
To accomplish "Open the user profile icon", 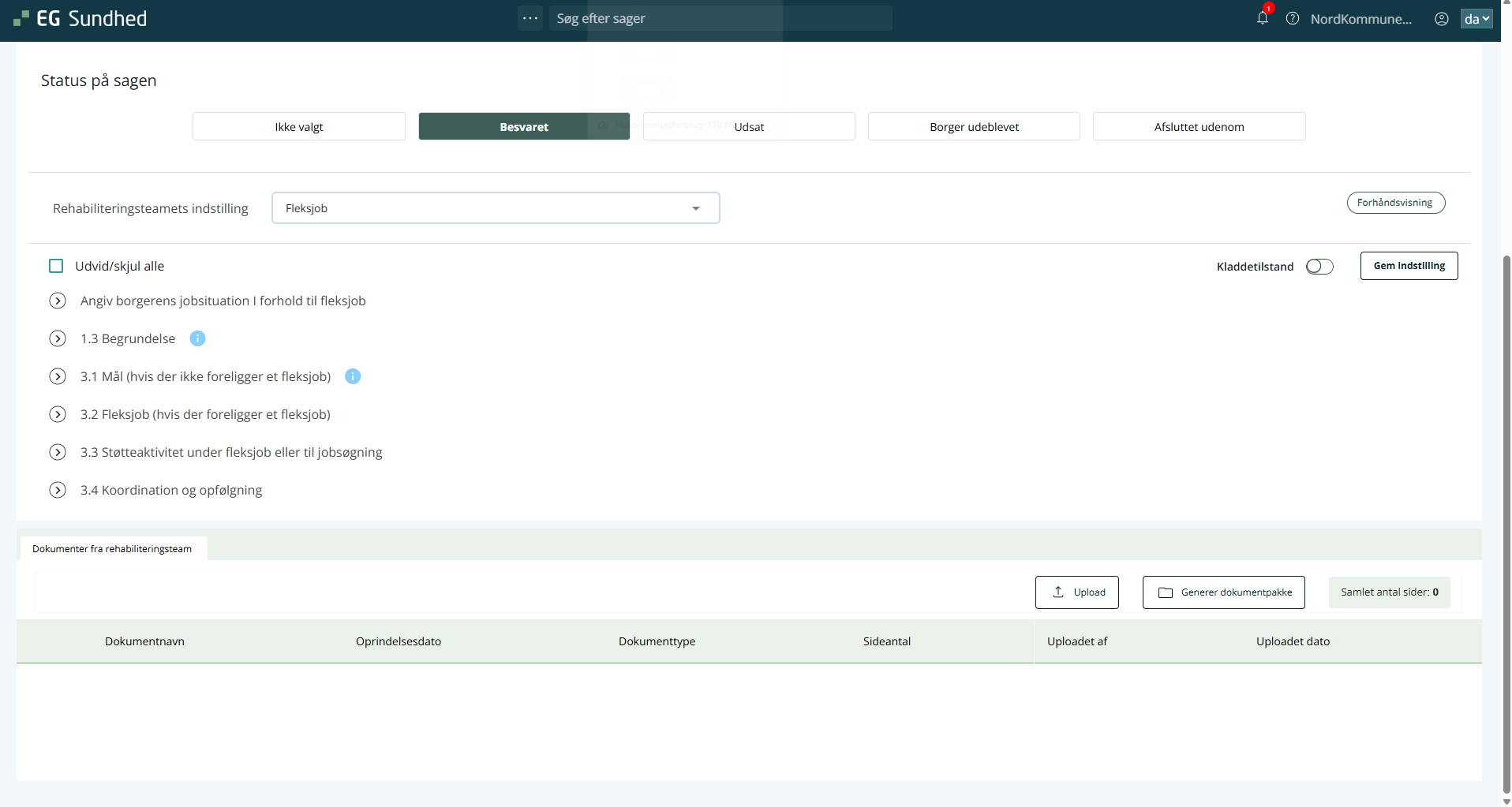I will [x=1442, y=19].
